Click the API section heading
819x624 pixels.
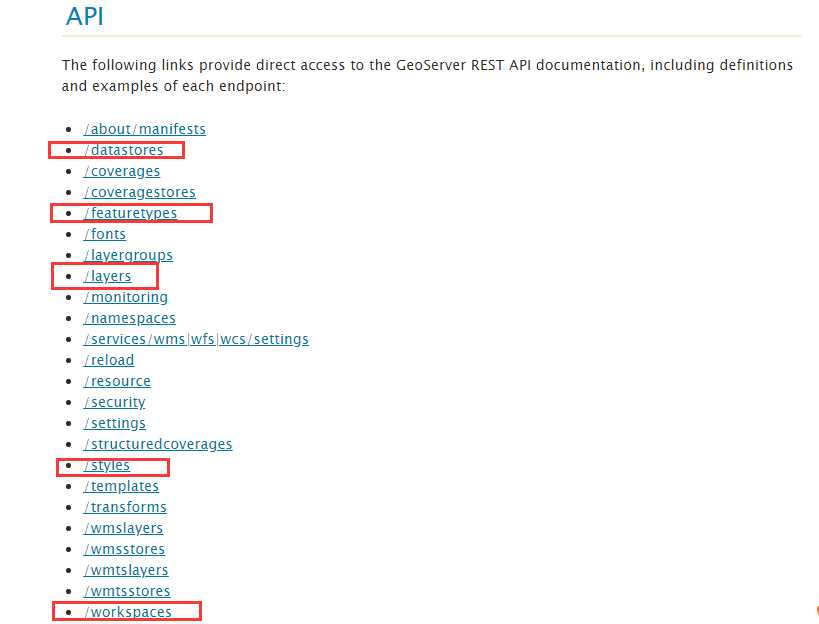[x=85, y=16]
